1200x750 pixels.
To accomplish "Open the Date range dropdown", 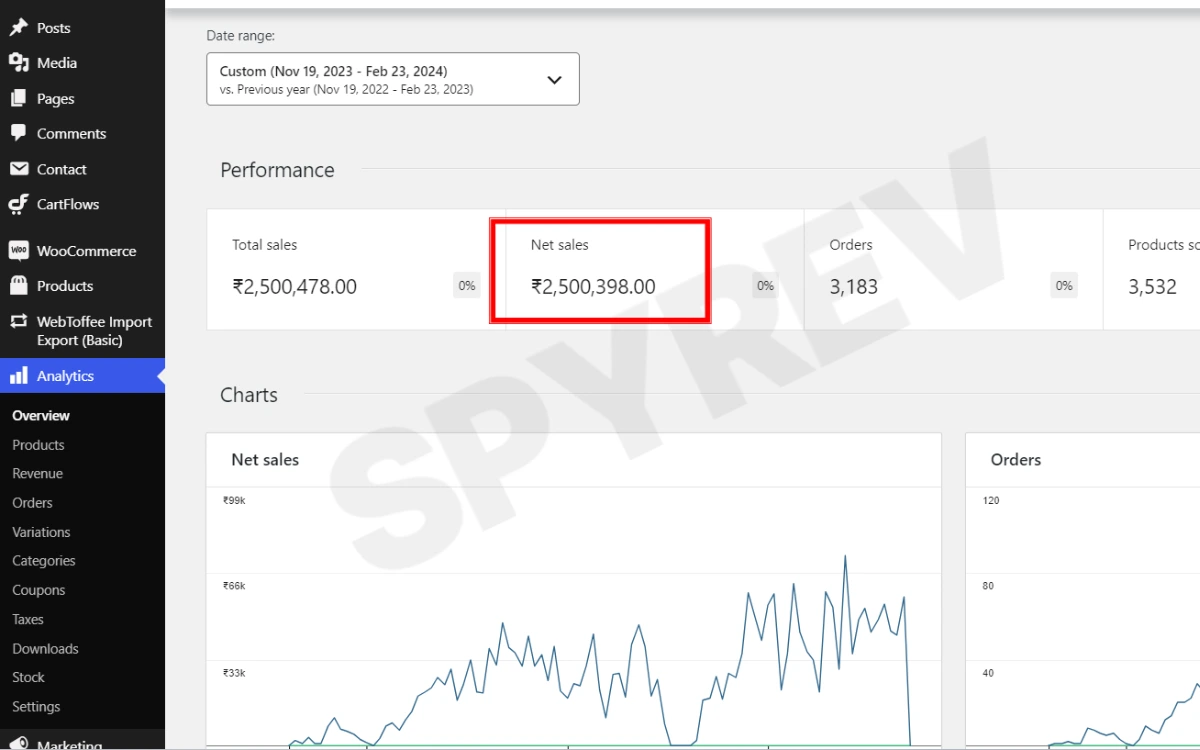I will point(392,79).
